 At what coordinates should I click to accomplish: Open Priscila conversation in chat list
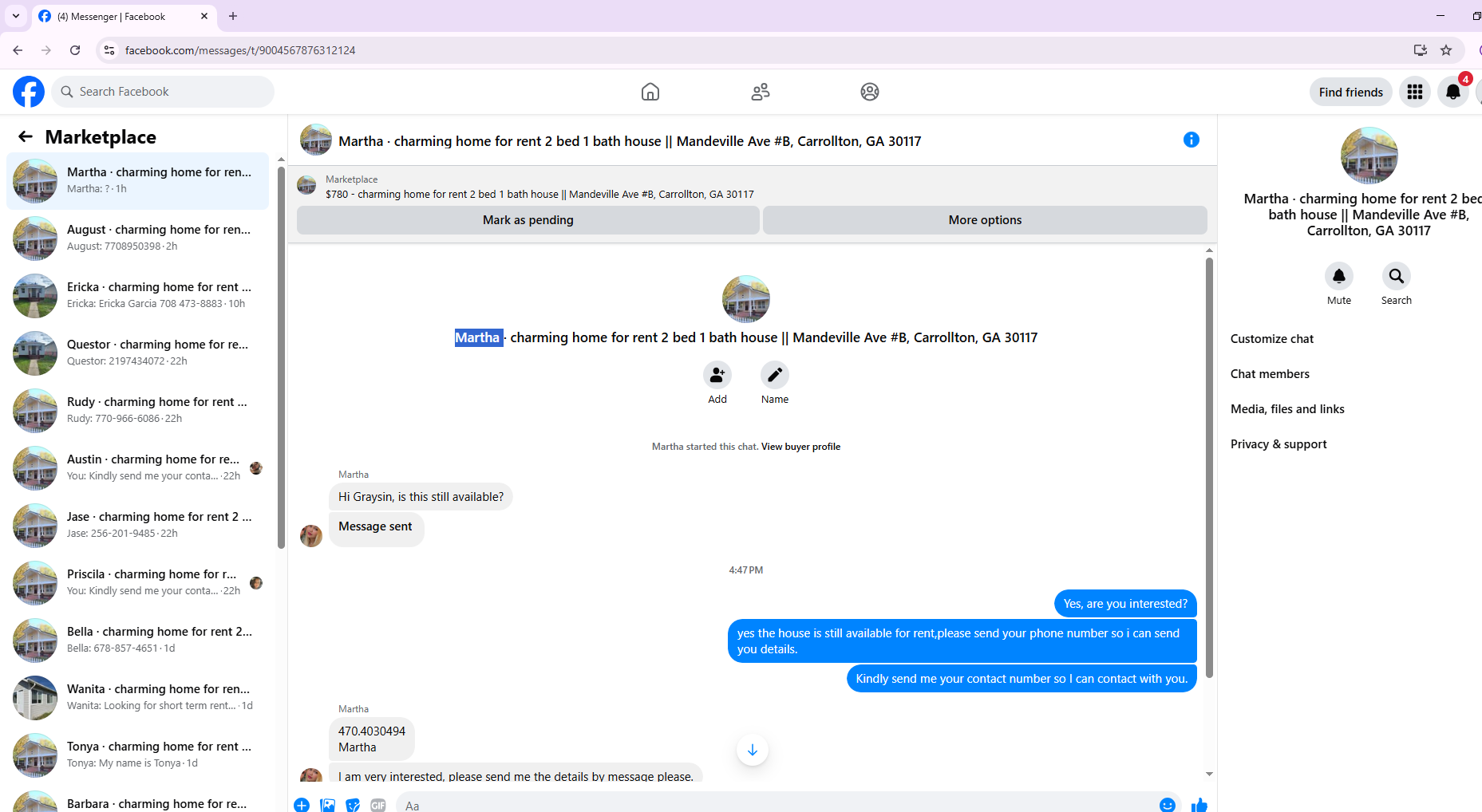coord(138,583)
